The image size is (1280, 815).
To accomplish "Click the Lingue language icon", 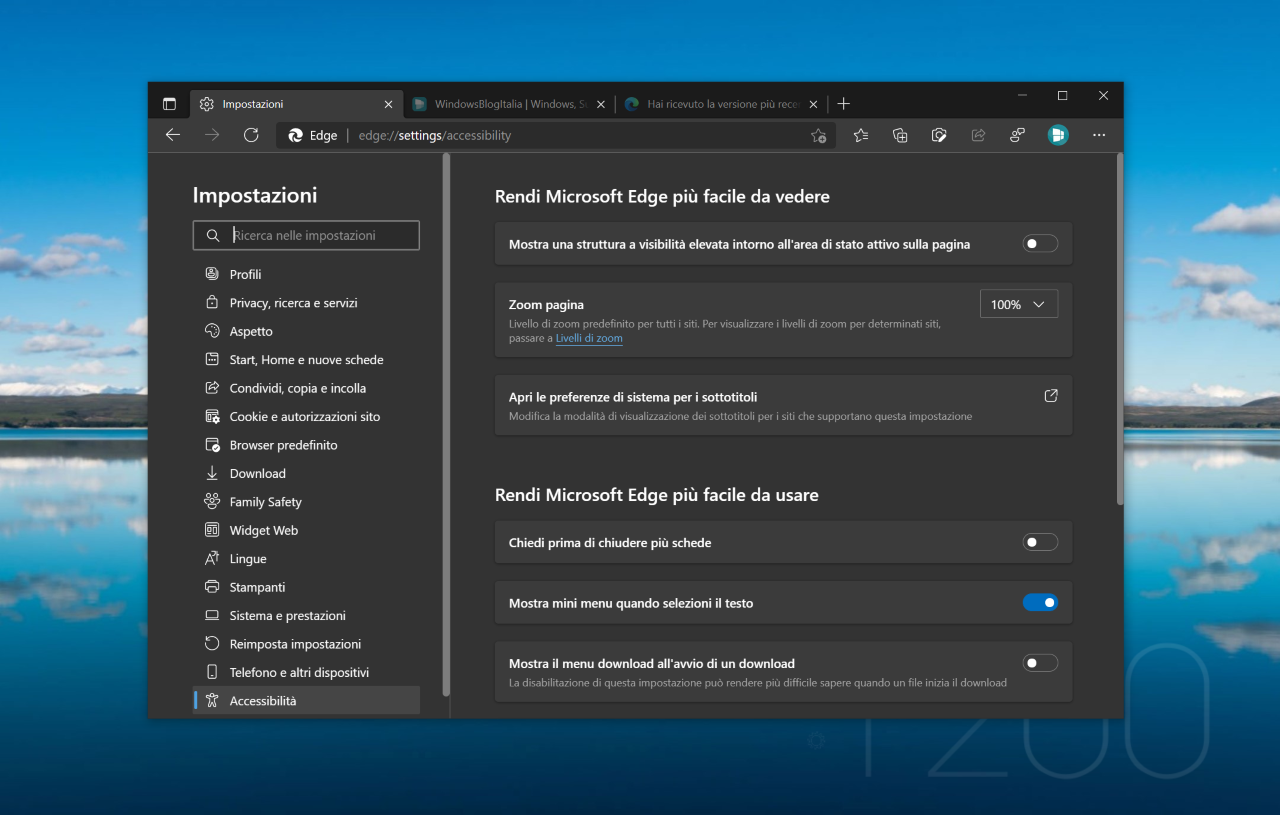I will click(x=212, y=559).
